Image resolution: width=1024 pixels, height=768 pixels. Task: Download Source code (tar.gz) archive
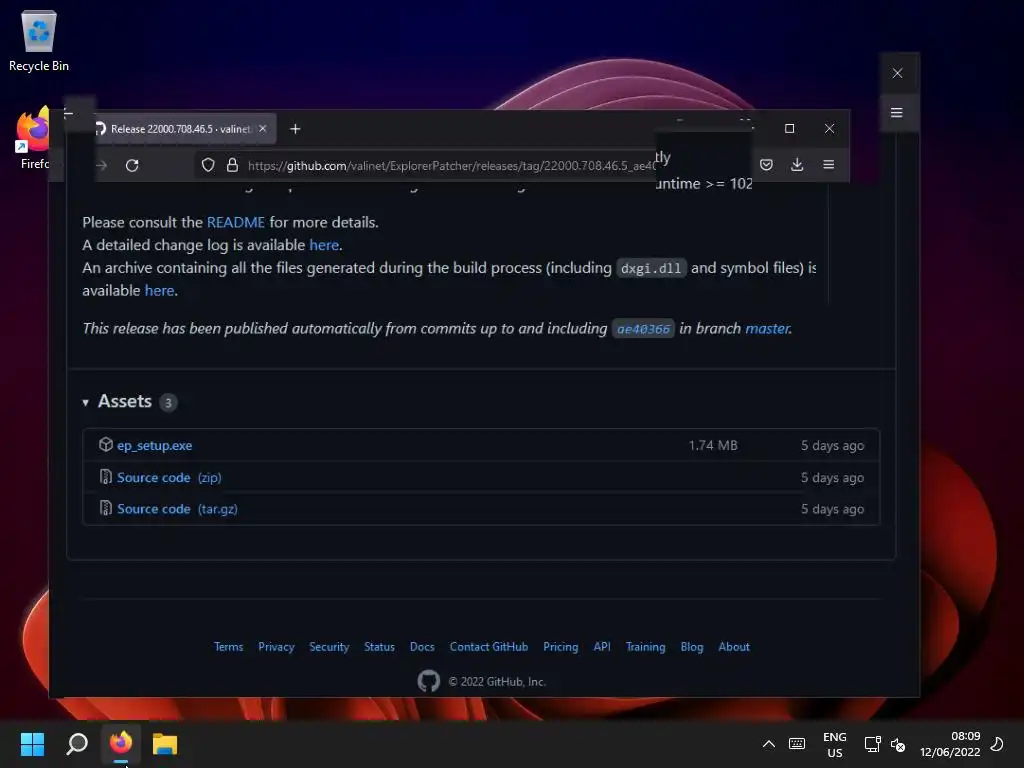point(177,509)
